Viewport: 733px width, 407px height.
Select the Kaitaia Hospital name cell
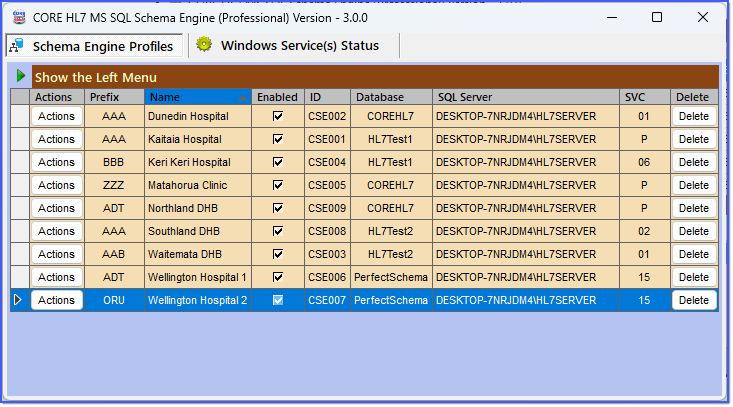(x=198, y=139)
